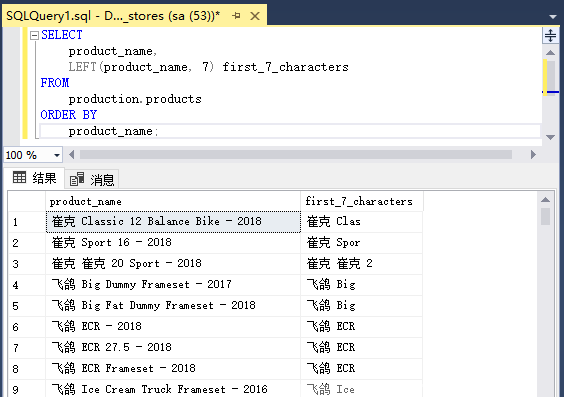The image size is (564, 397).
Task: Click the product_name column header
Action: point(173,201)
